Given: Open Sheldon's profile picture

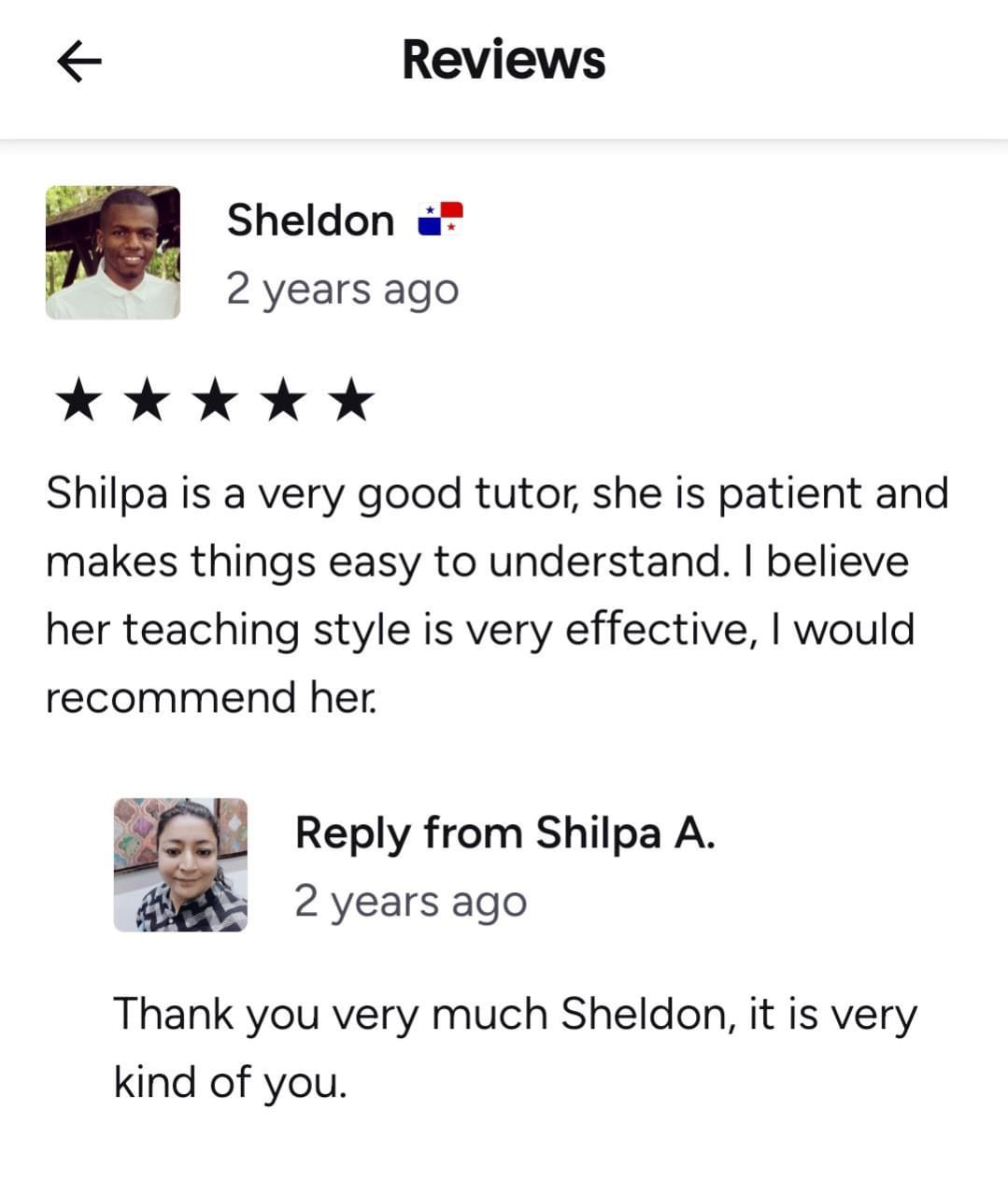Looking at the screenshot, I should tap(112, 252).
